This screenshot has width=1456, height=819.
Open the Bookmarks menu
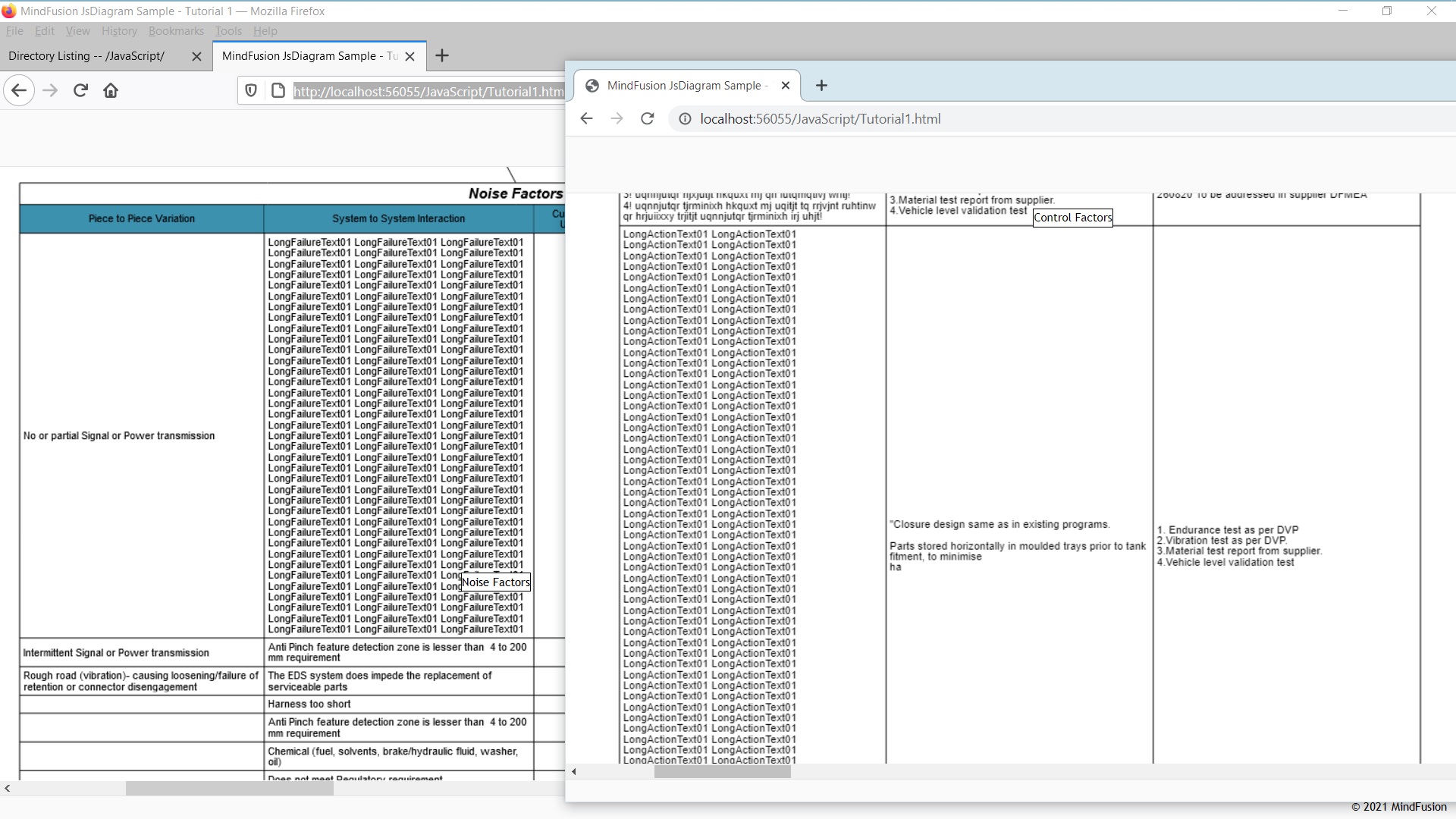(176, 31)
